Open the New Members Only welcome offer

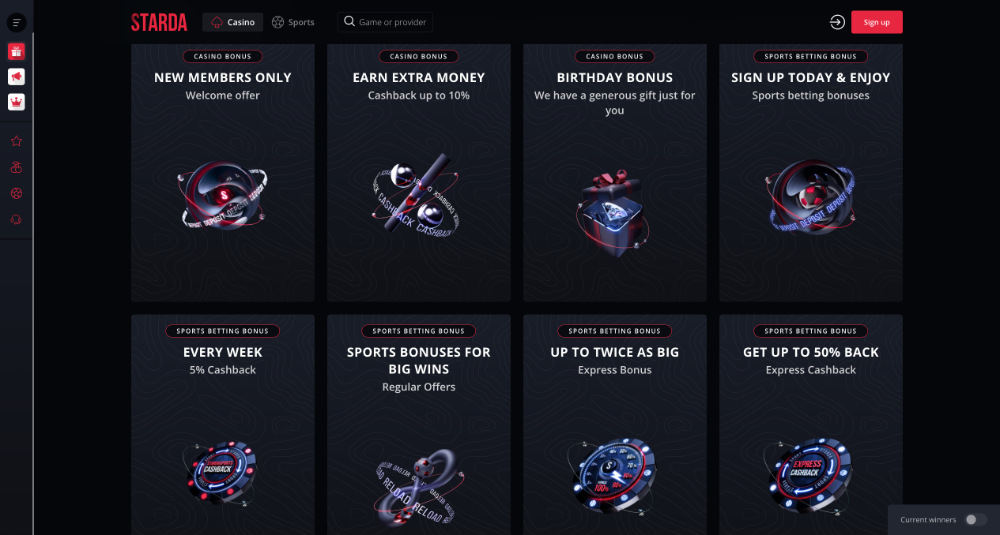pyautogui.click(x=222, y=175)
